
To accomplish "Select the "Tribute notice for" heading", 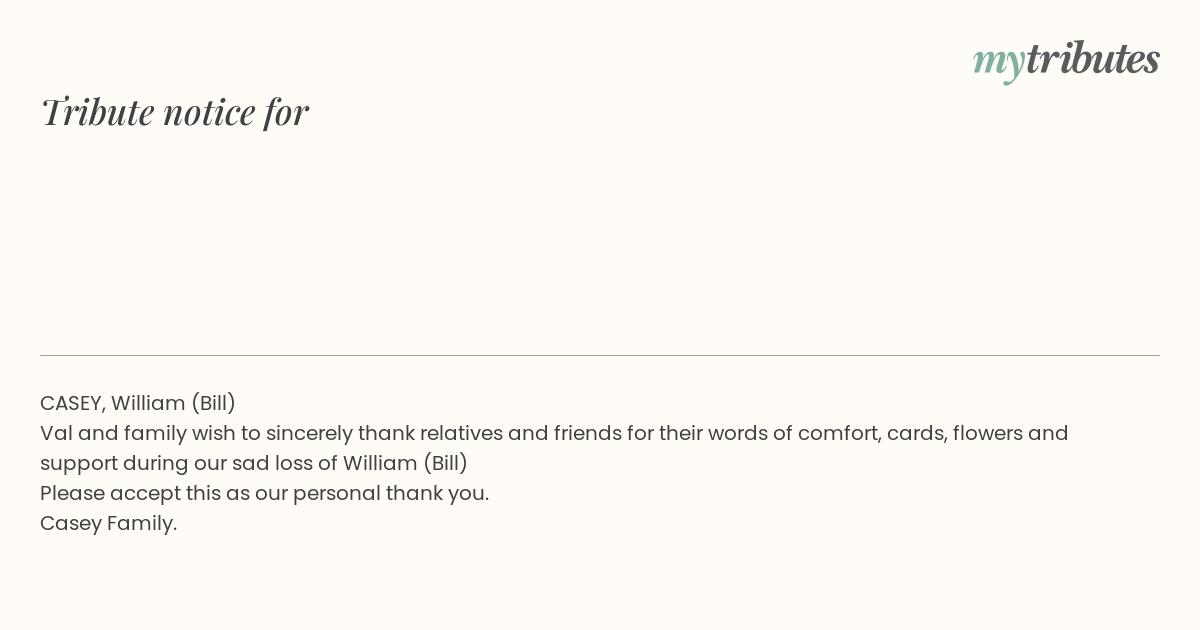I will [174, 112].
